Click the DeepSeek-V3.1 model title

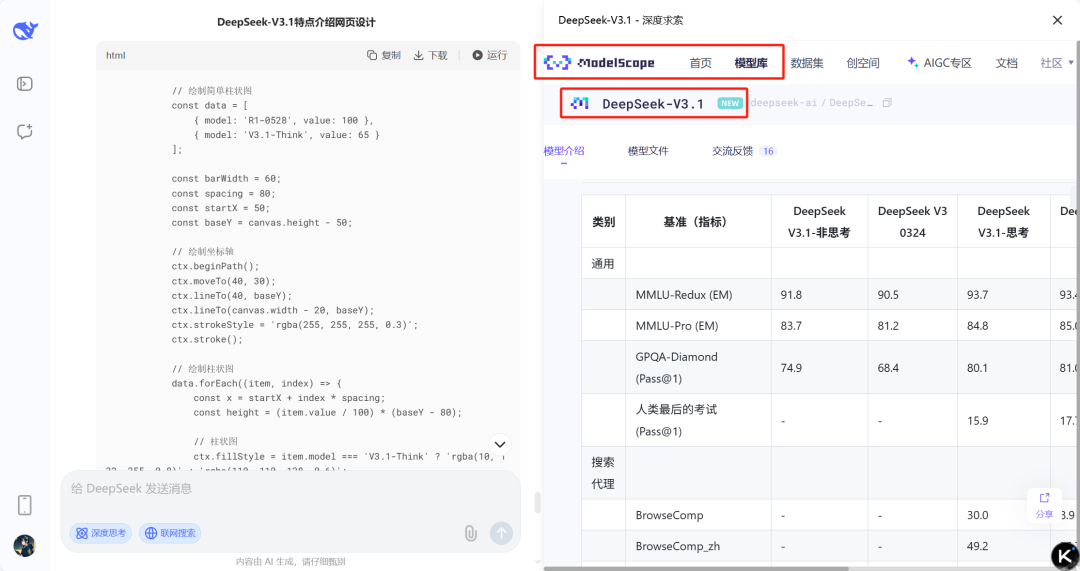[x=653, y=103]
